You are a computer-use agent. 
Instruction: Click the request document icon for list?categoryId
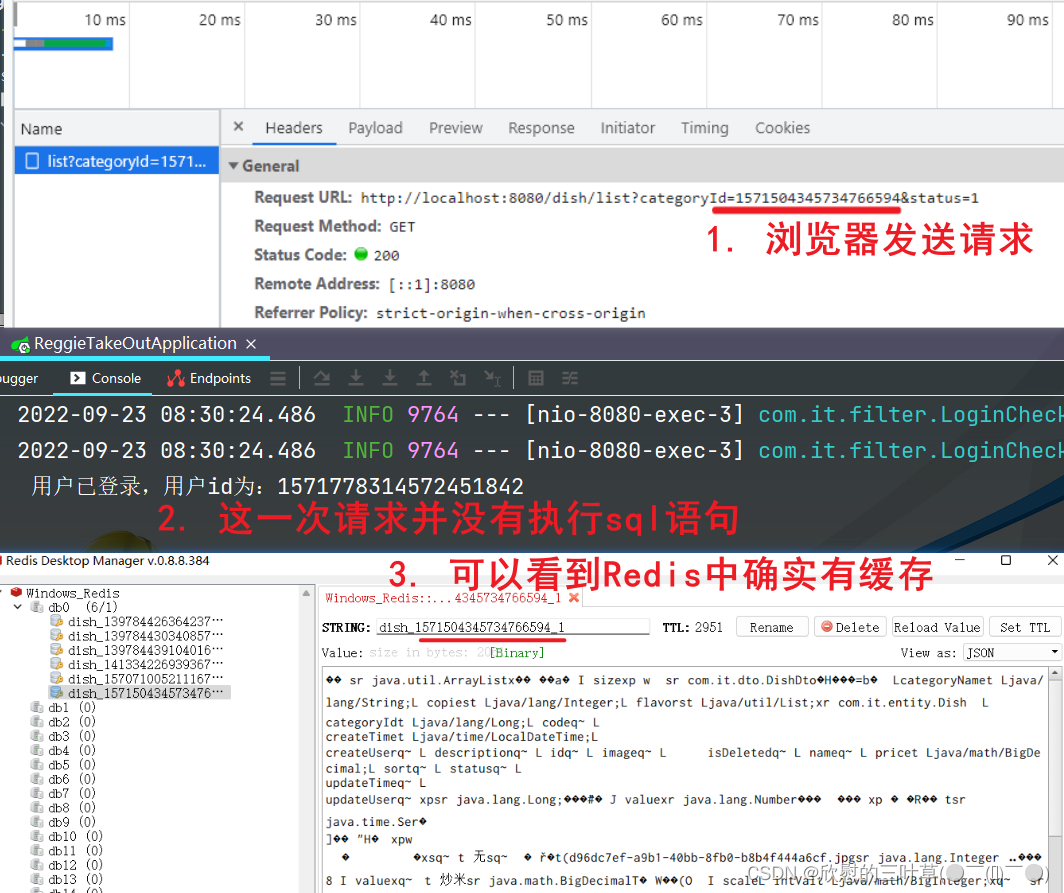(x=32, y=162)
